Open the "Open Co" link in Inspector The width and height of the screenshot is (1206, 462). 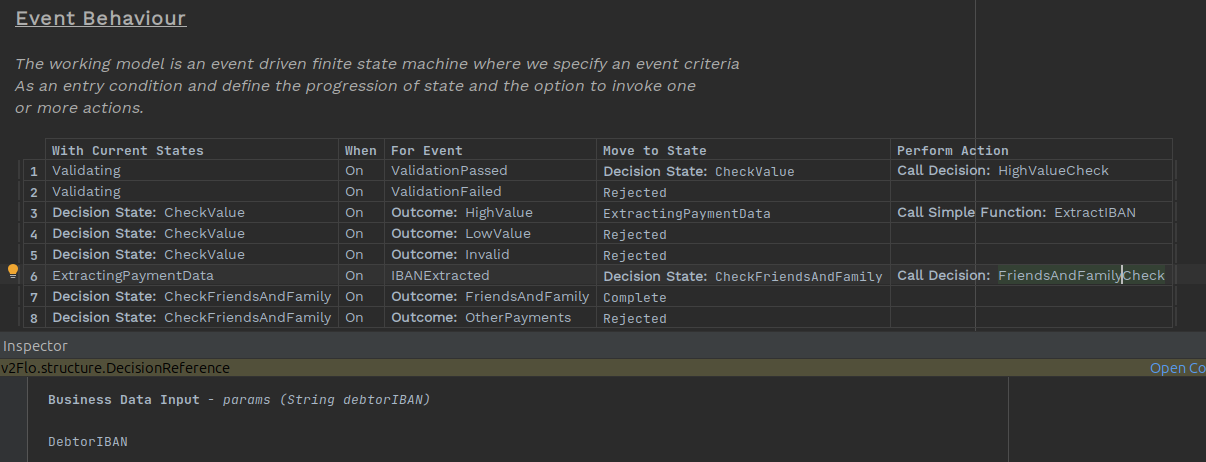(x=1177, y=368)
